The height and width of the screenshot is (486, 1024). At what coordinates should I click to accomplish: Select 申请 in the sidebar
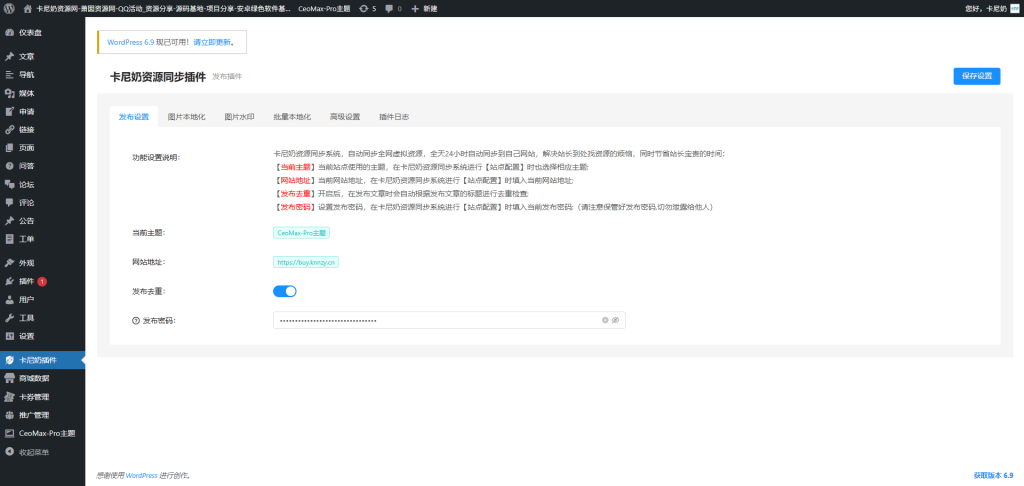click(42, 111)
